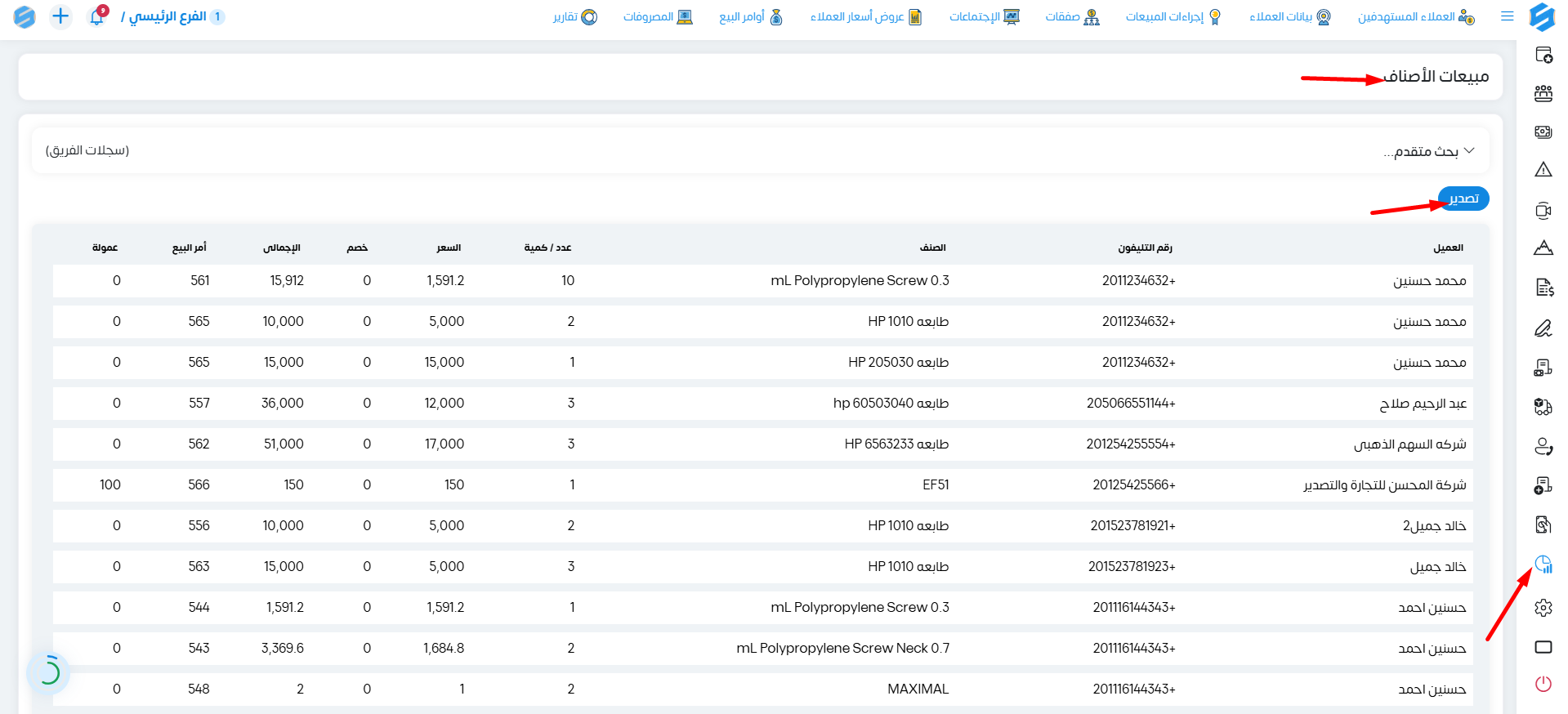
Task: Click the مبيعات الأصناف page title
Action: [1436, 77]
